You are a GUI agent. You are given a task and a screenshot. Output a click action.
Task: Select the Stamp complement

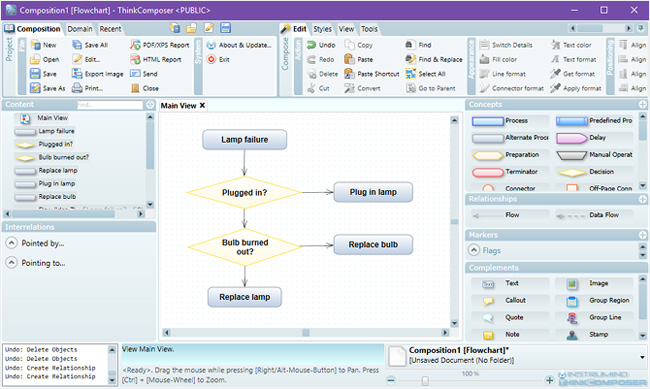pos(594,334)
